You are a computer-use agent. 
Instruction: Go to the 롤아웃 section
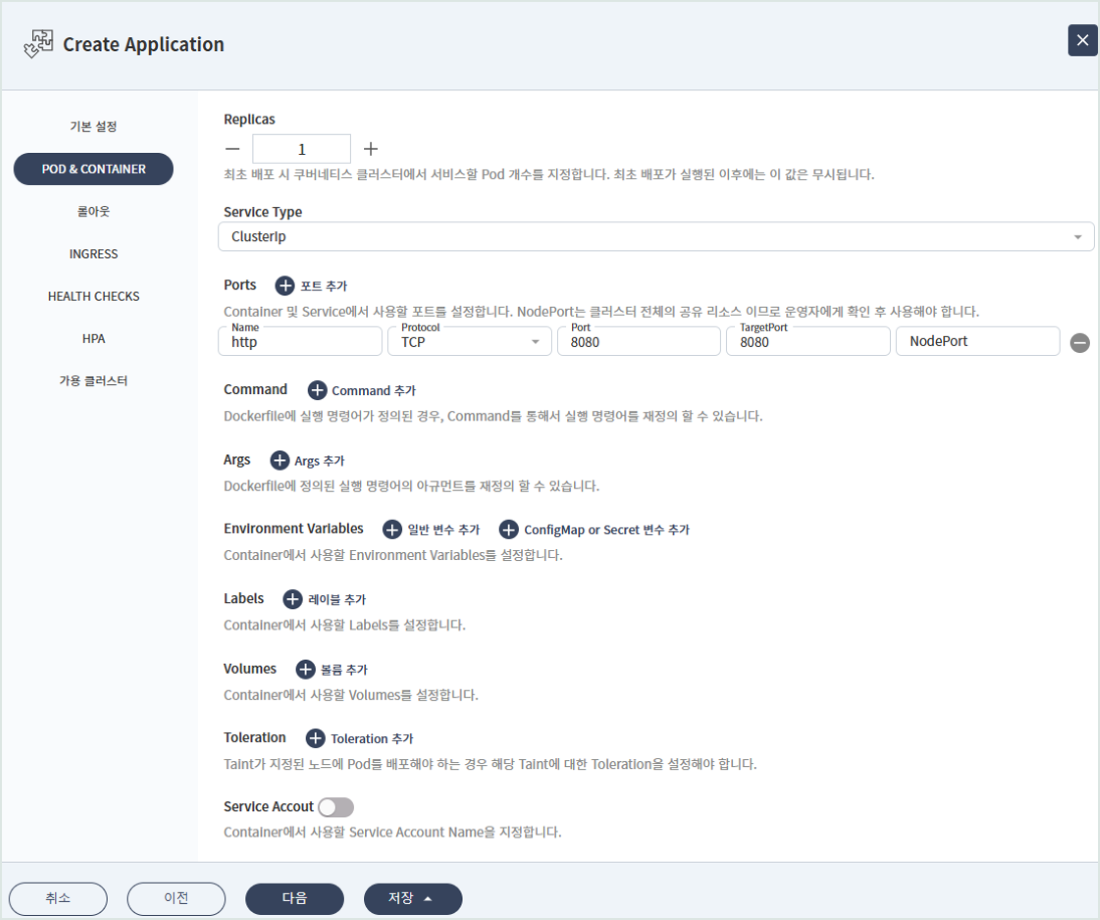(x=93, y=211)
